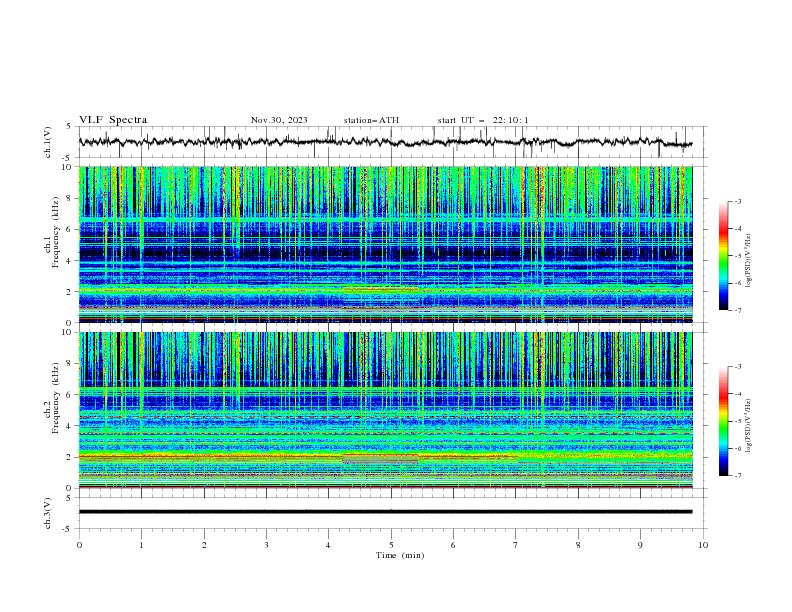Click the "-3" tick on ch.1 colorbar
The height and width of the screenshot is (612, 792).
coord(738,201)
